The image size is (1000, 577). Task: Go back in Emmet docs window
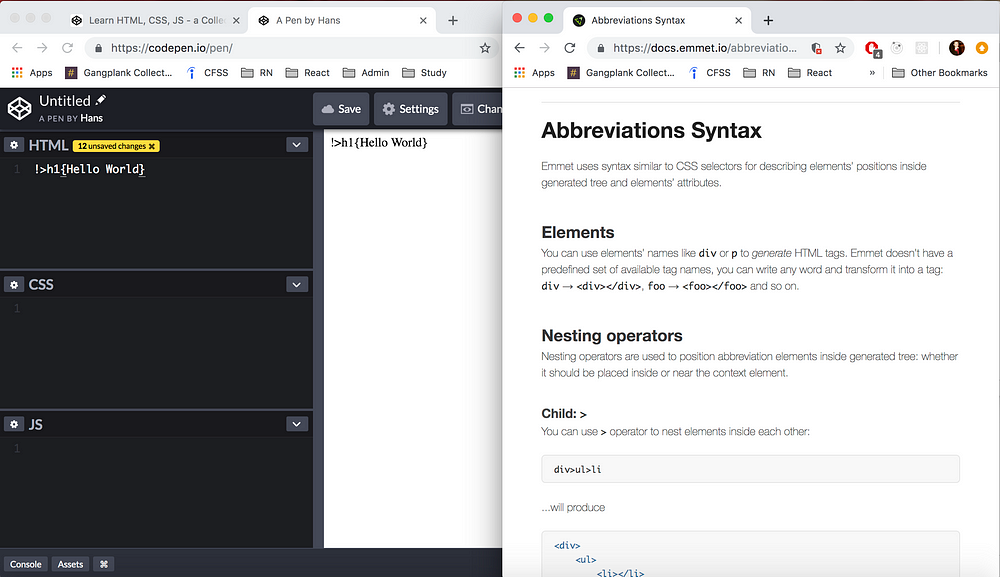[519, 48]
